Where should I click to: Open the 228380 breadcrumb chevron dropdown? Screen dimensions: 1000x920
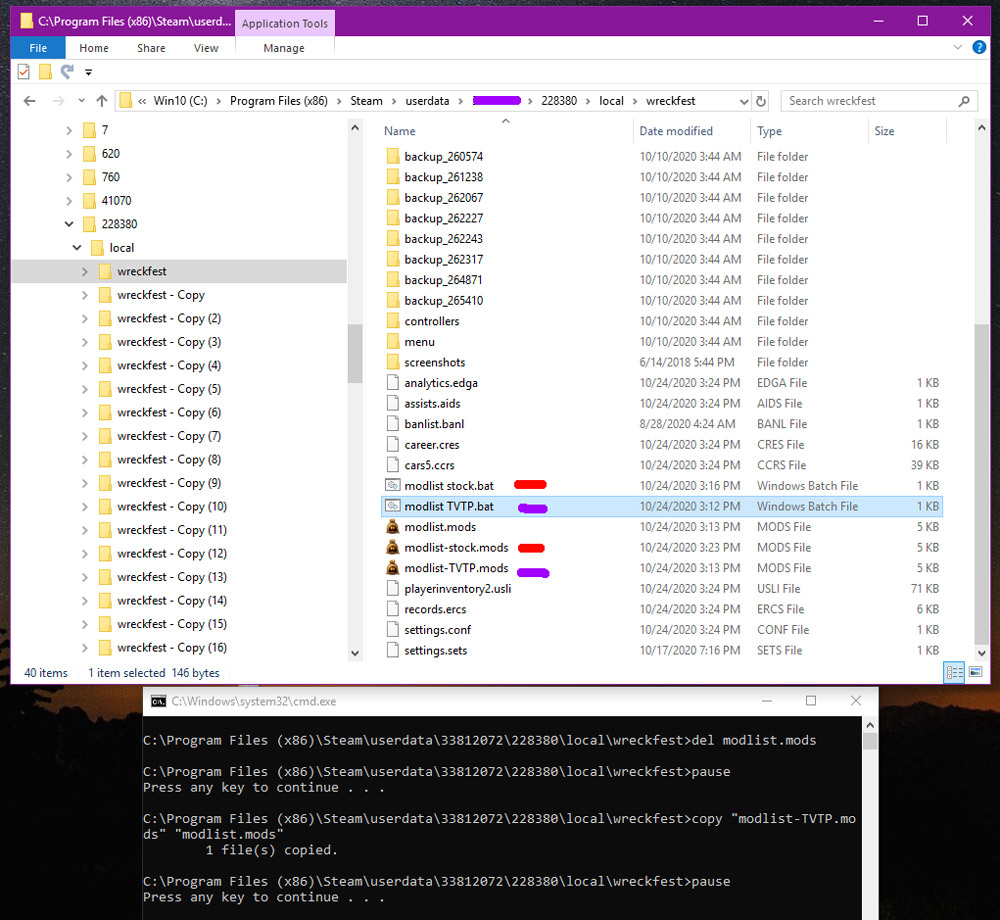[588, 101]
